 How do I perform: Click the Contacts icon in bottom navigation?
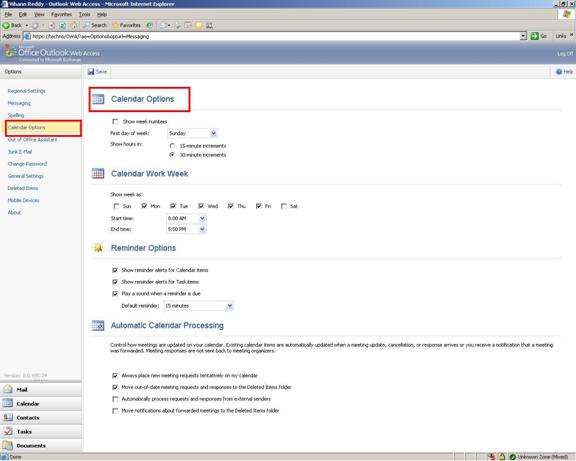coord(8,417)
